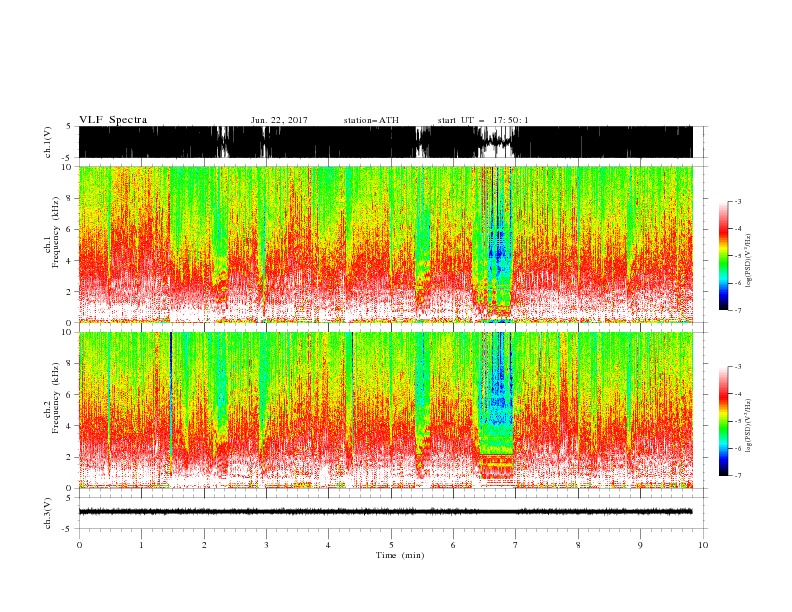The image size is (792, 612).
Task: Click the "VLF Spectra" plot title
Action: [113, 120]
